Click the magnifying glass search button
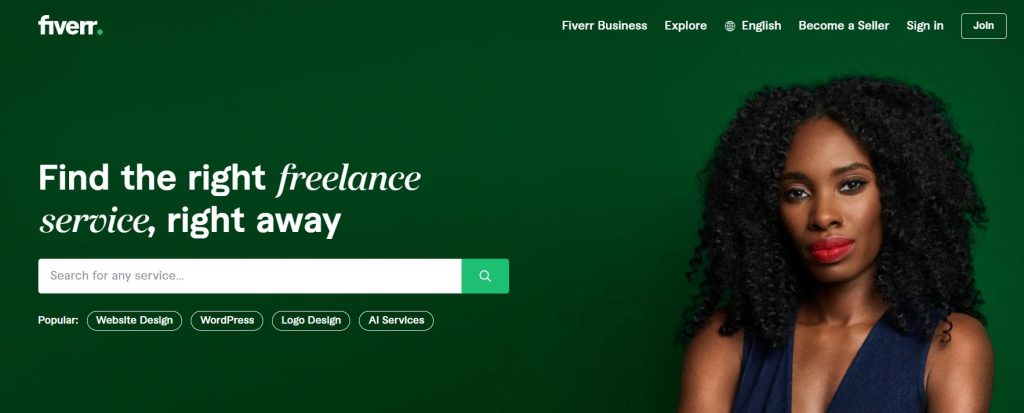The height and width of the screenshot is (413, 1024). point(485,276)
